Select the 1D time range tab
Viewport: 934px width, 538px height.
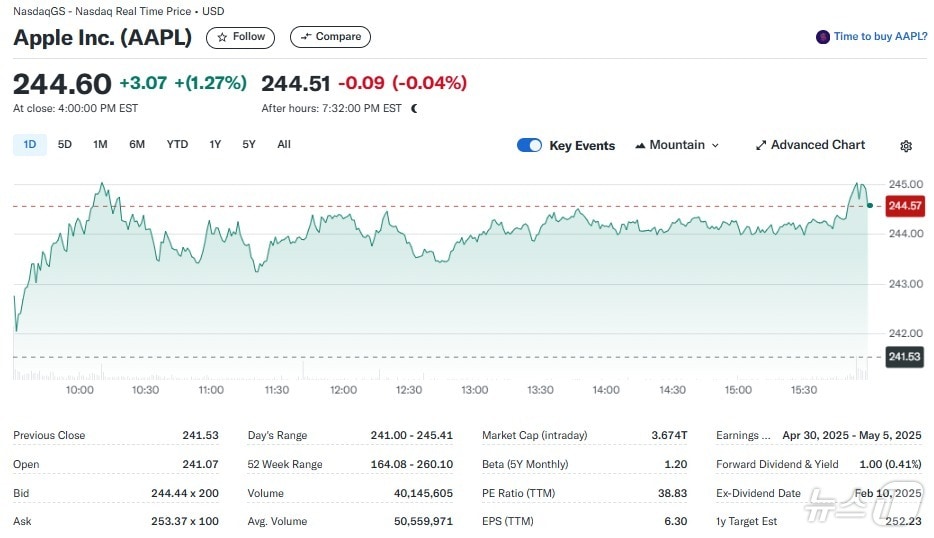pyautogui.click(x=30, y=144)
